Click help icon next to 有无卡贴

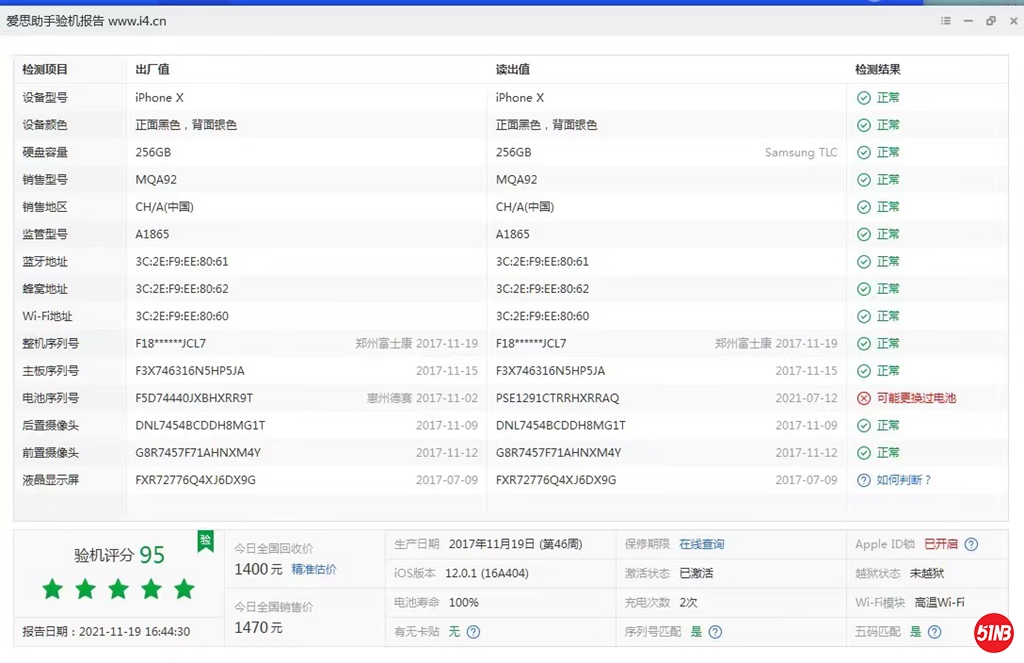(x=474, y=632)
